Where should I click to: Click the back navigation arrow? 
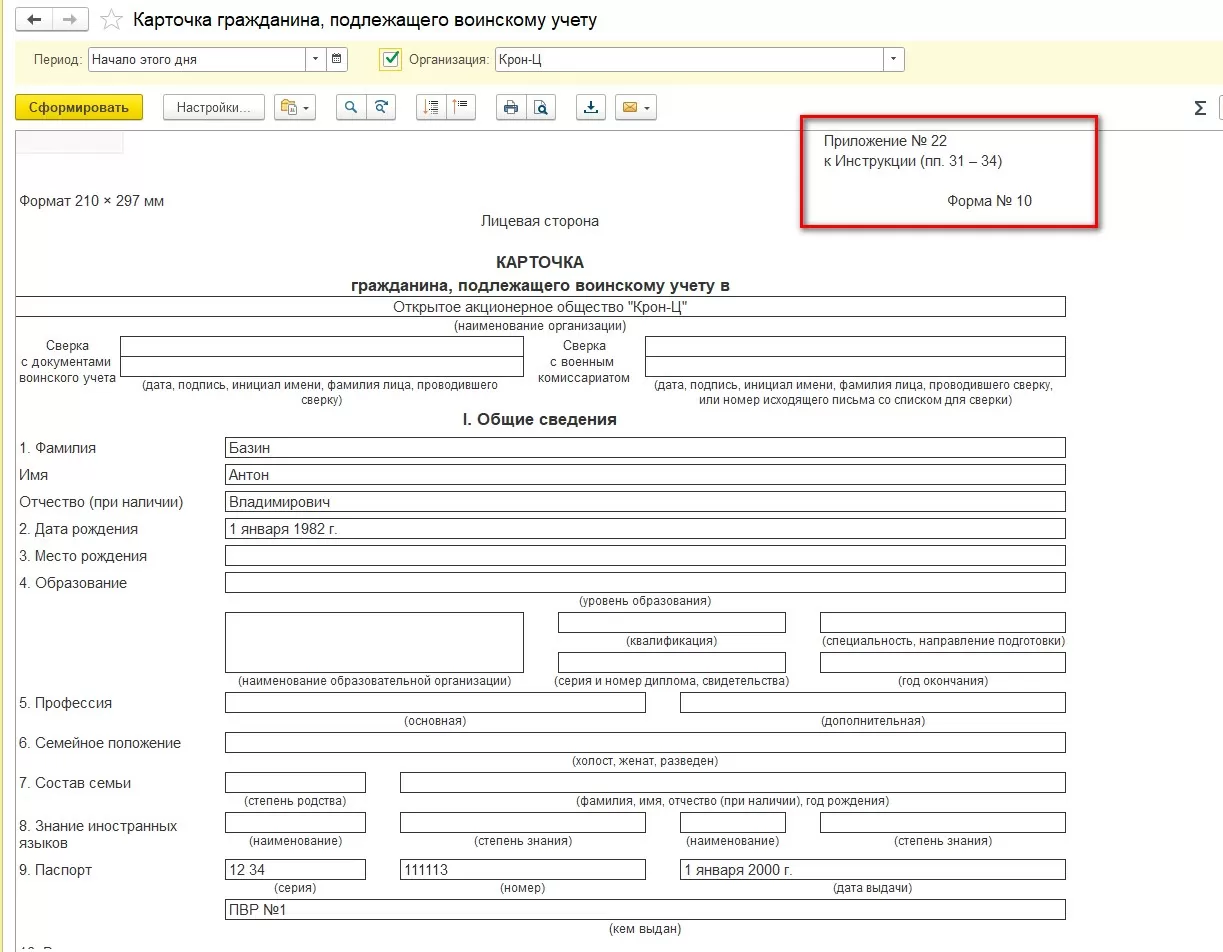[35, 20]
